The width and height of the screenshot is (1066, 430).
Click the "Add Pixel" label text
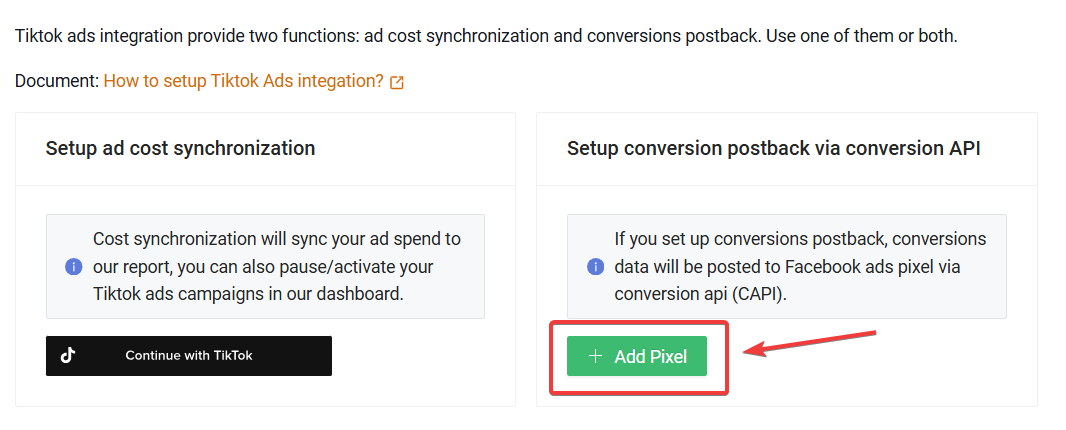[651, 356]
